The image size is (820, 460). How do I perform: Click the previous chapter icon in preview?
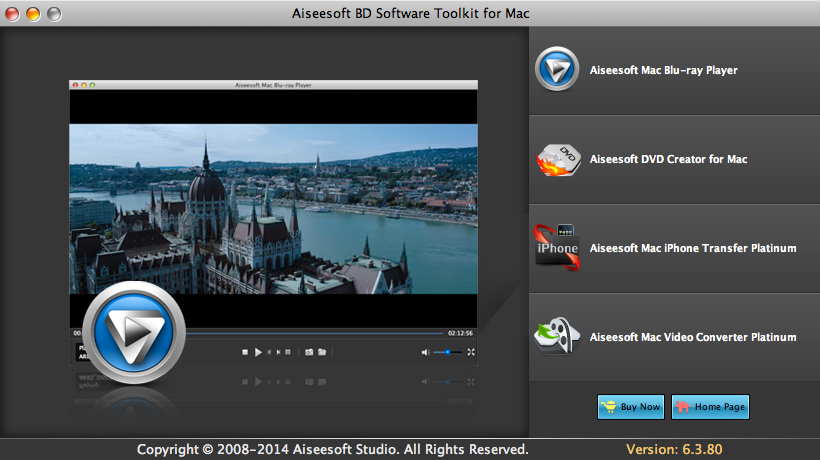pyautogui.click(x=269, y=352)
